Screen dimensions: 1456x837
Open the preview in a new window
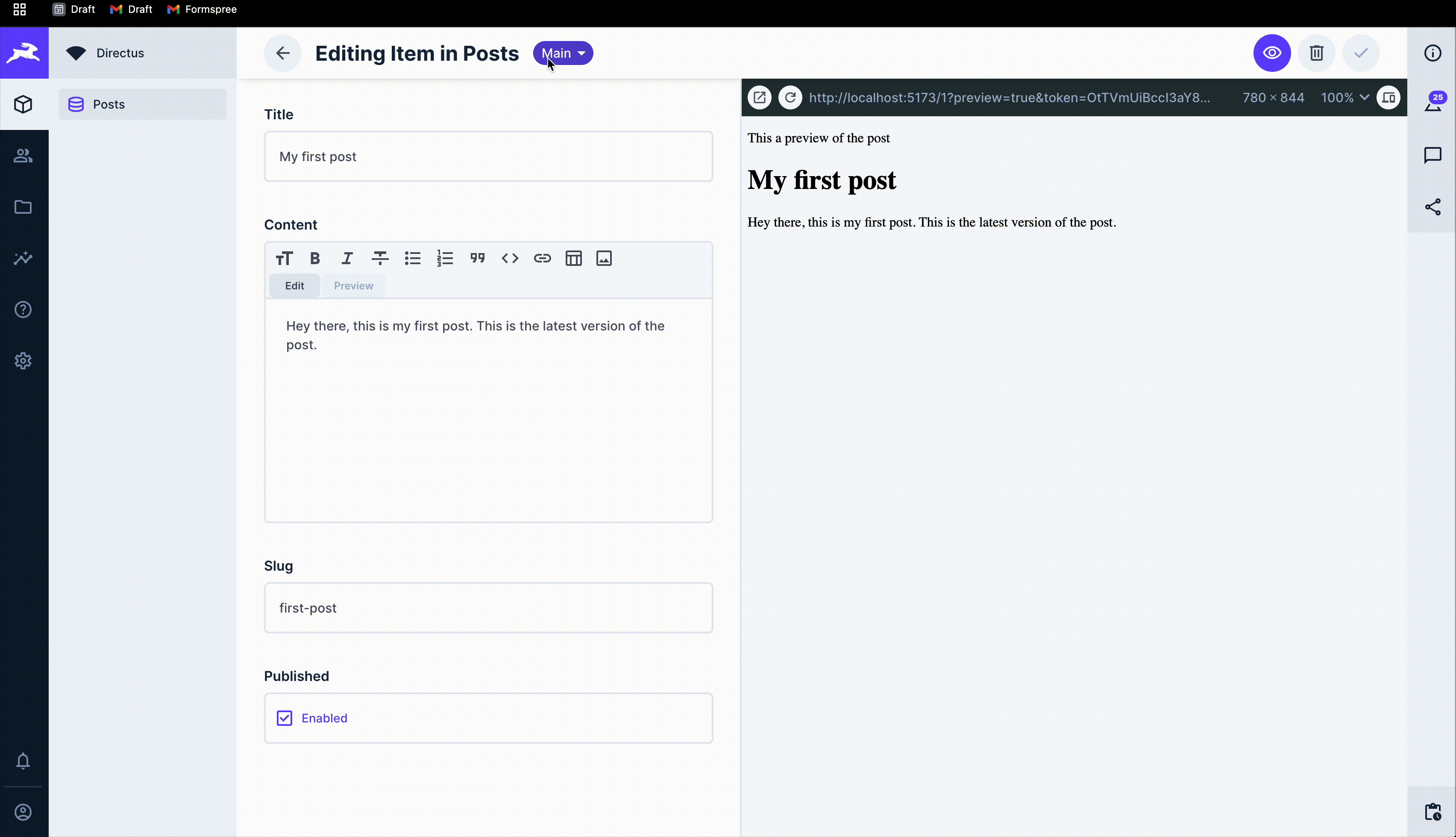[x=759, y=97]
